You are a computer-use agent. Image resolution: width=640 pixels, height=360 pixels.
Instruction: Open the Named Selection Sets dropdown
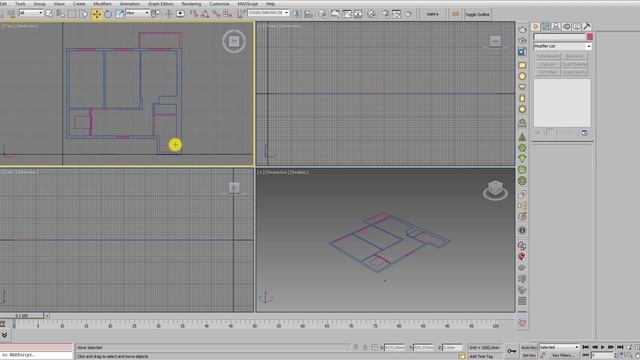coord(269,13)
